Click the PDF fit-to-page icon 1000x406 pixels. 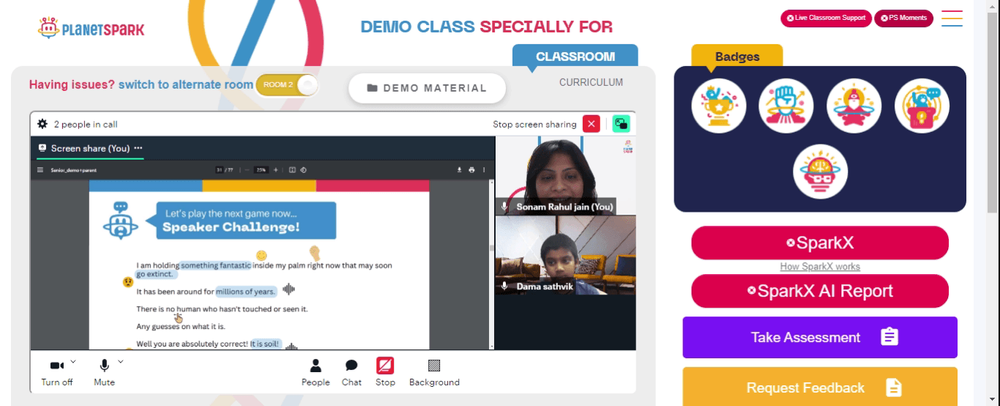[x=292, y=170]
